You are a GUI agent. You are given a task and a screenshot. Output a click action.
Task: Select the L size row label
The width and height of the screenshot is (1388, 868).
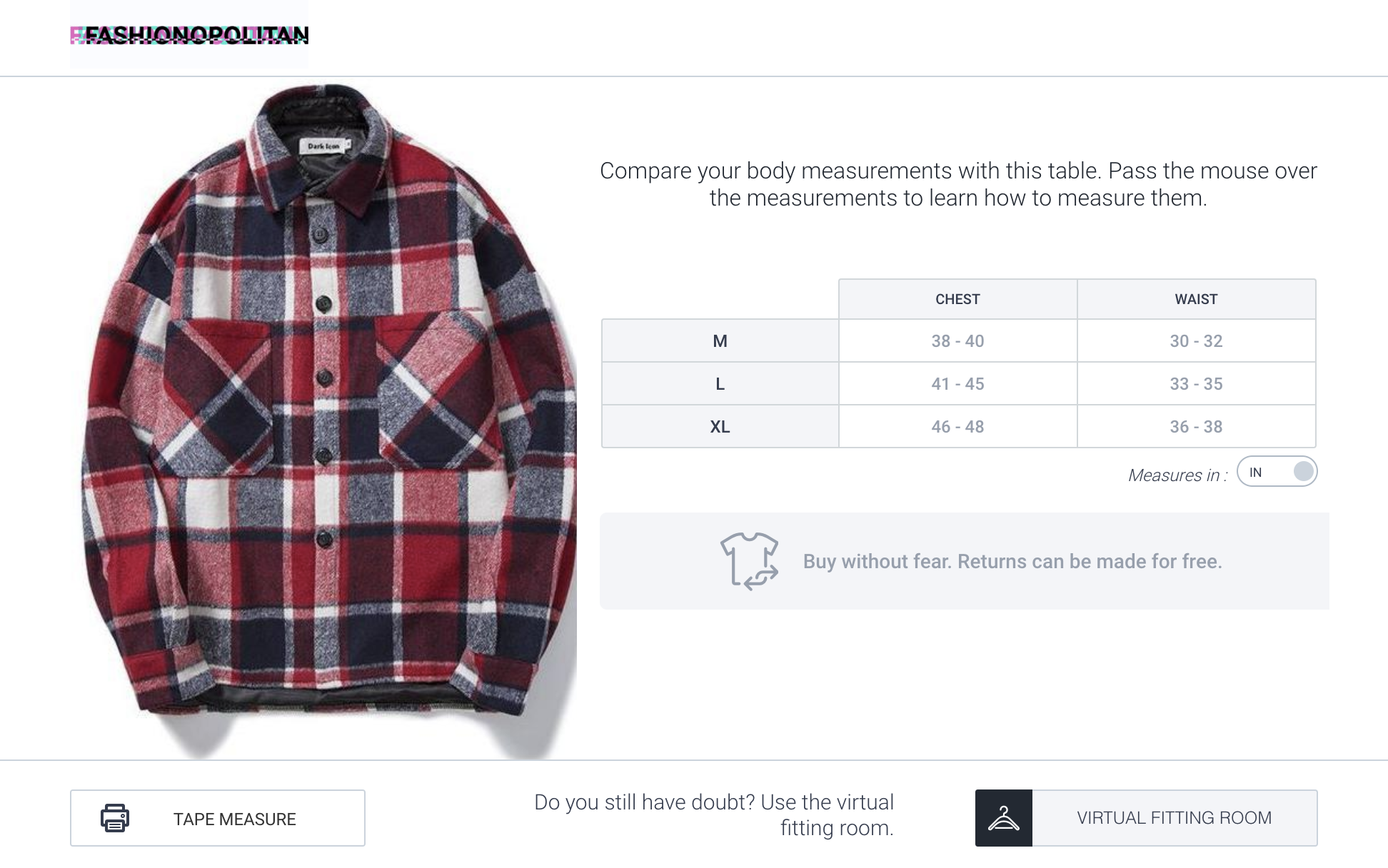click(720, 384)
